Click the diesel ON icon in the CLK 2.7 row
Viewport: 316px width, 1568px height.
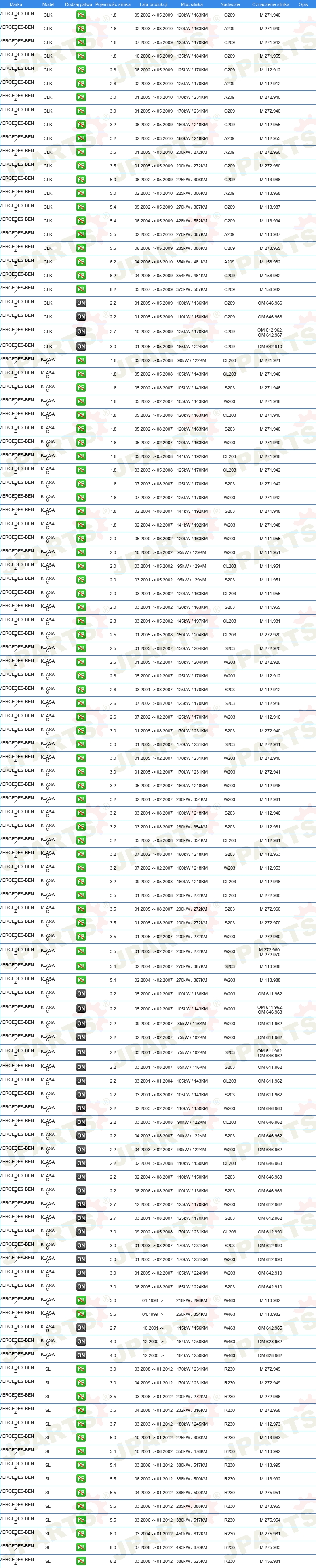tap(81, 331)
